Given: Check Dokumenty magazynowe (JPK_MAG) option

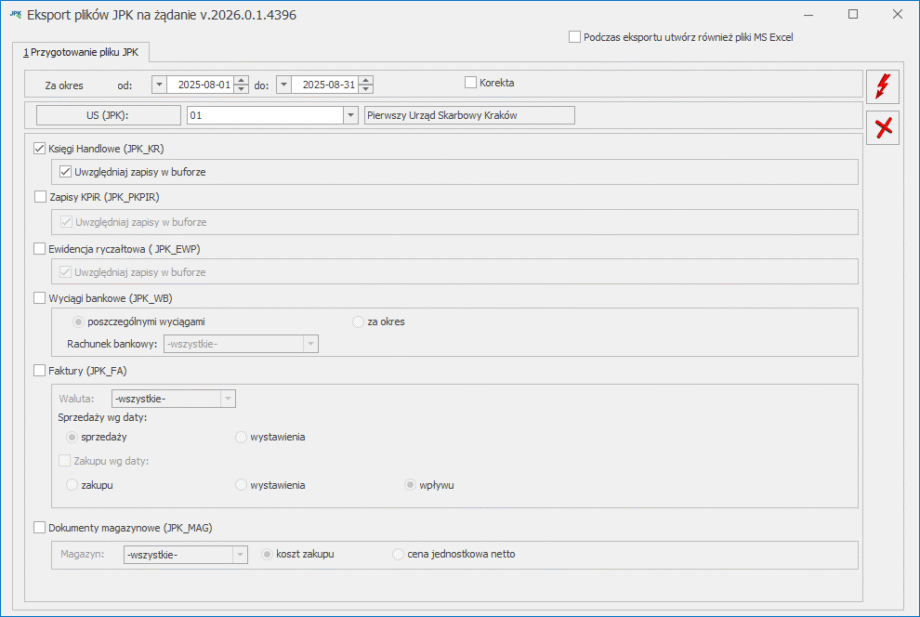Looking at the screenshot, I should point(41,527).
